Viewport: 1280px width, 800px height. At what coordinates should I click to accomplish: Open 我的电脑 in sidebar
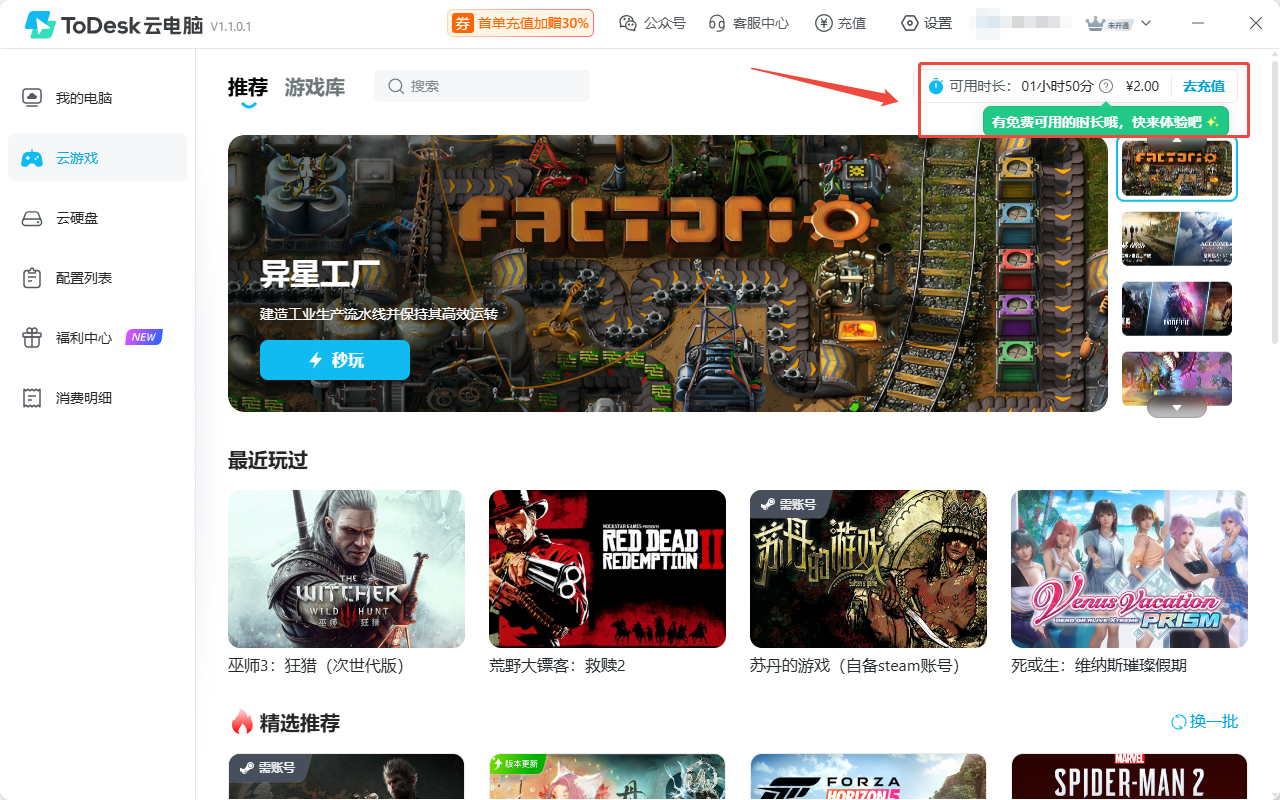(x=97, y=98)
